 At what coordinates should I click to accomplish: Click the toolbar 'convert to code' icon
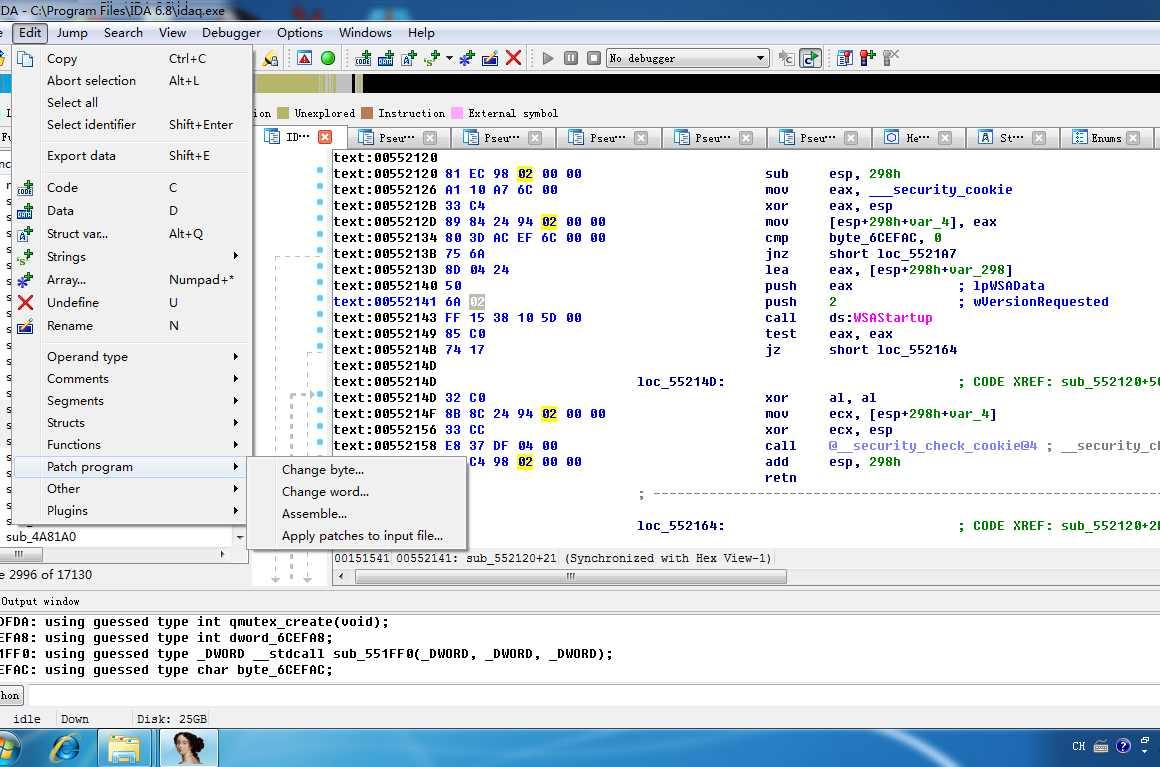362,58
